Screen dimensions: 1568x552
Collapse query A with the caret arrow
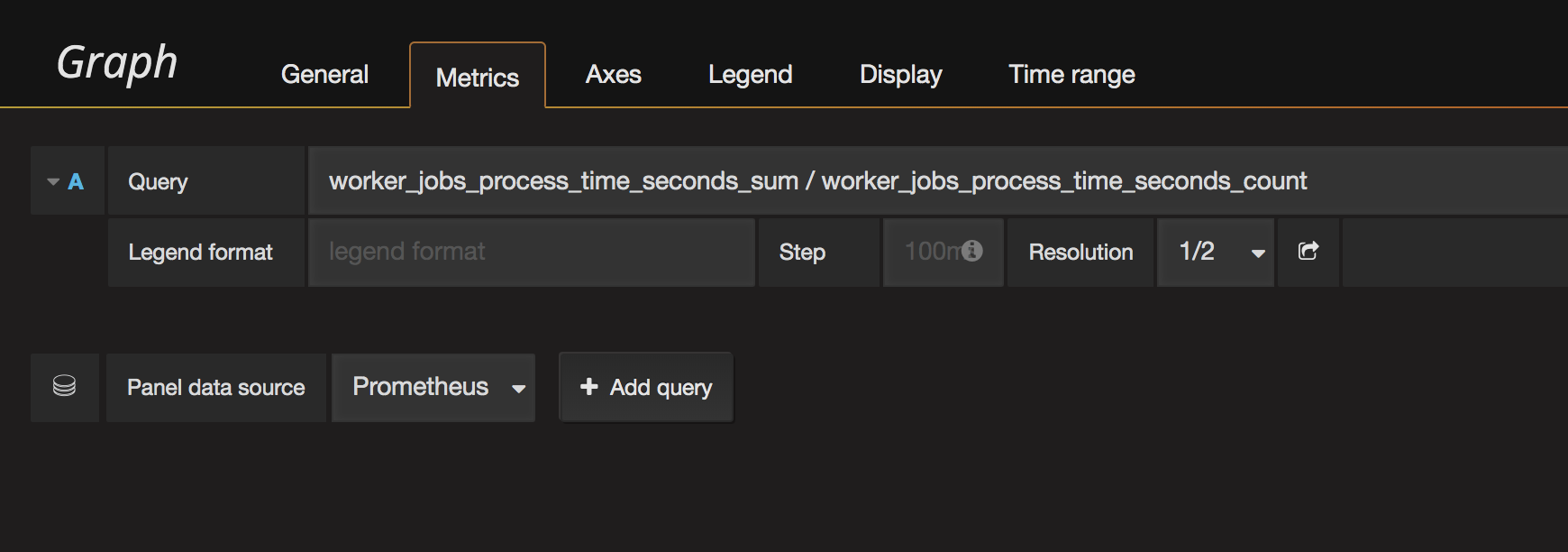pyautogui.click(x=53, y=181)
